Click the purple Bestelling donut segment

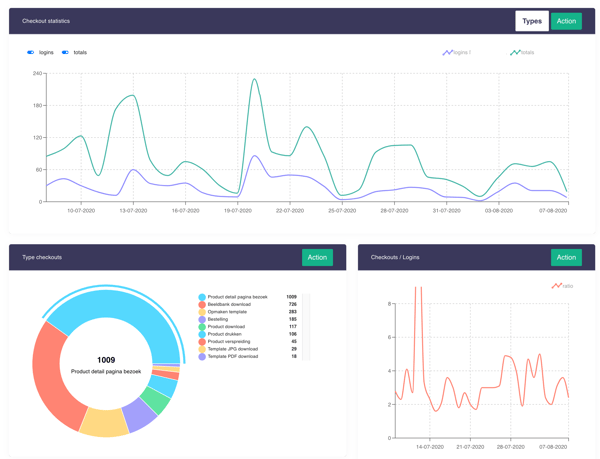point(140,414)
